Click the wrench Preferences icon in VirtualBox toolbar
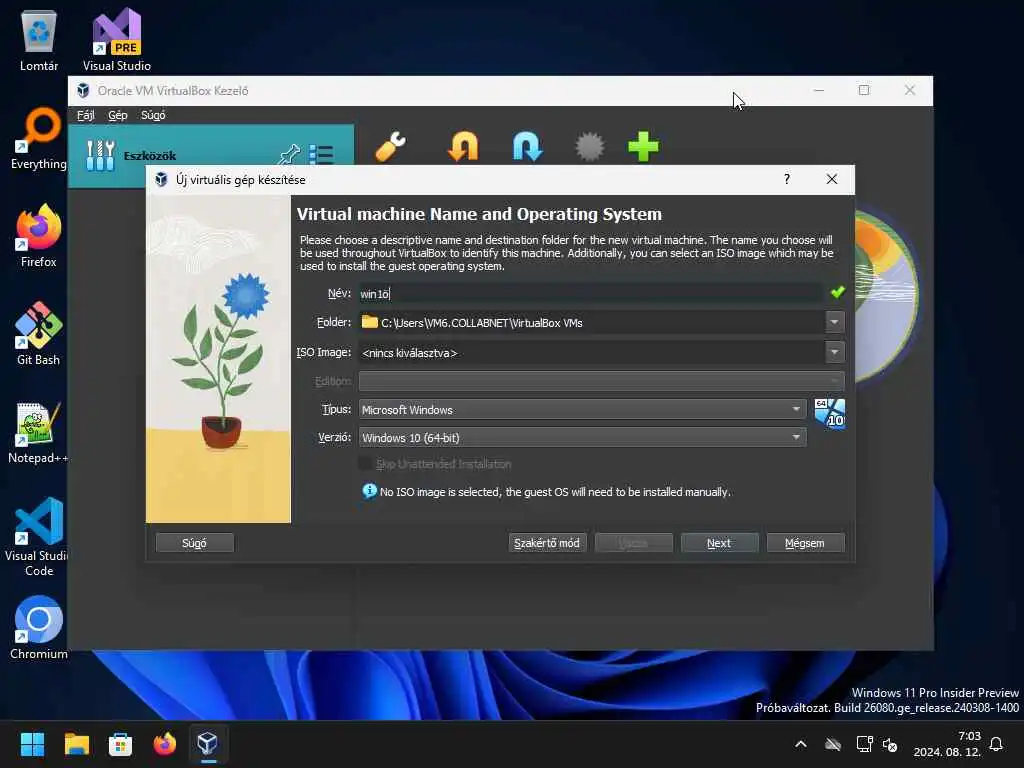Screen dimensions: 1024x768 pyautogui.click(x=391, y=147)
